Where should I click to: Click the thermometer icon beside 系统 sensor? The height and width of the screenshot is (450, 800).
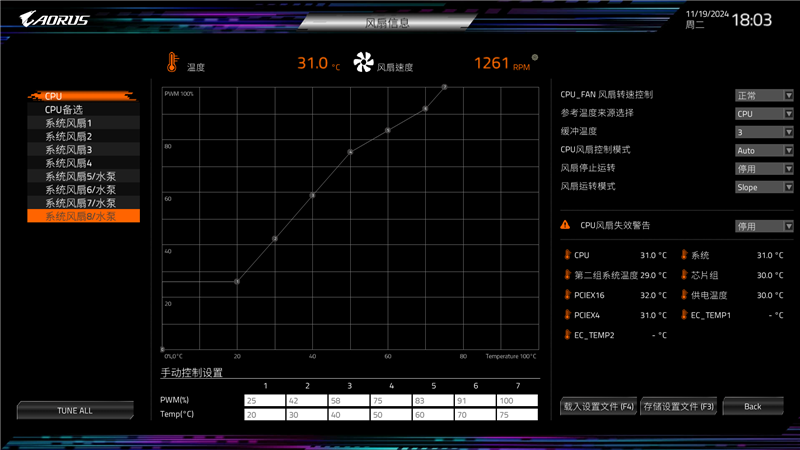684,255
